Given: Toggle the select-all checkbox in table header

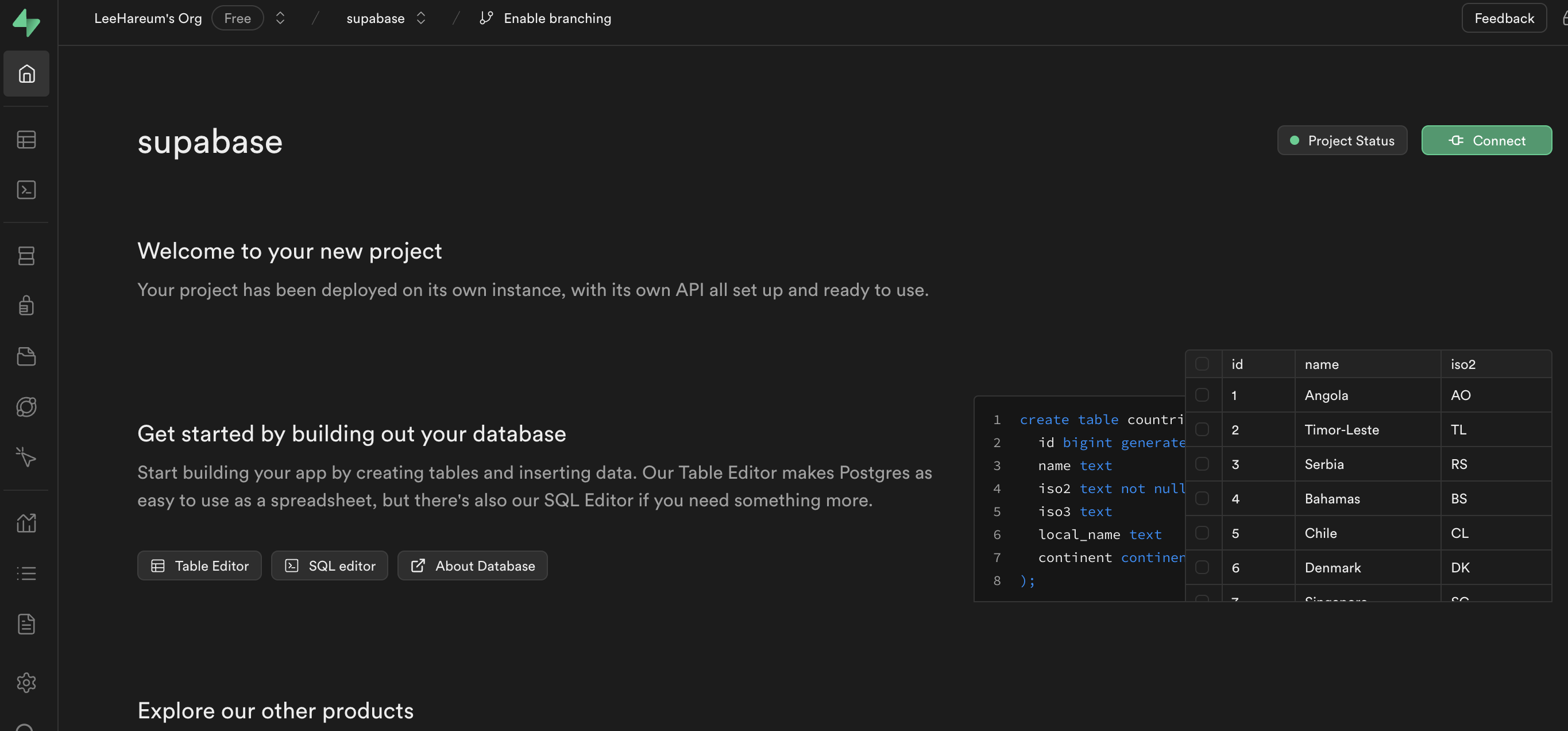Looking at the screenshot, I should (x=1202, y=364).
